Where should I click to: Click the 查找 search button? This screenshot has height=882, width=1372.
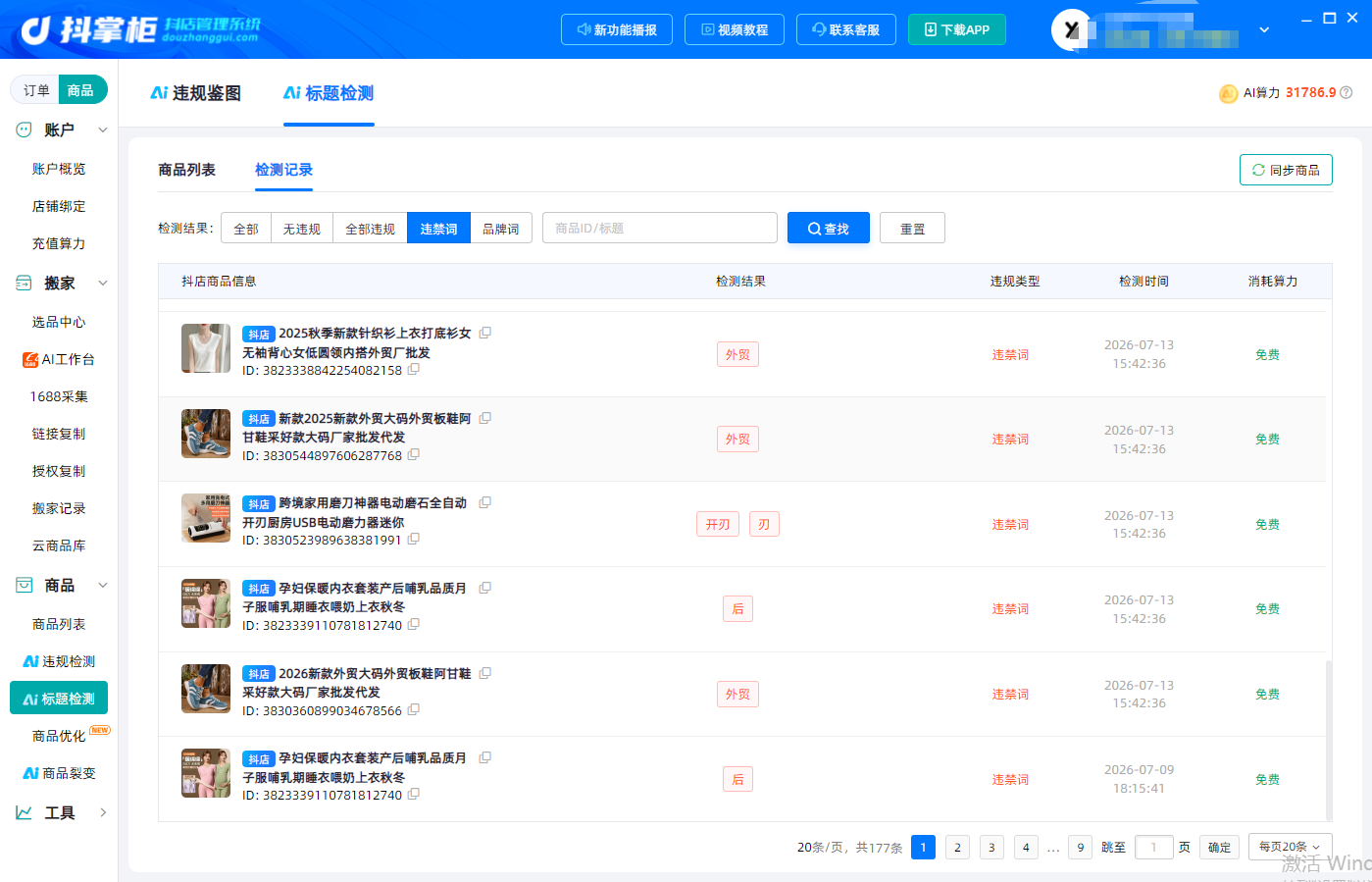click(829, 228)
